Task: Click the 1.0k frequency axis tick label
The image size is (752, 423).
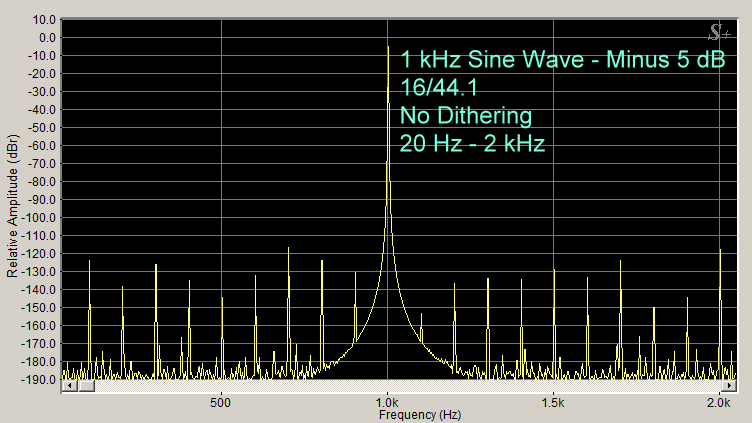Action: (388, 402)
